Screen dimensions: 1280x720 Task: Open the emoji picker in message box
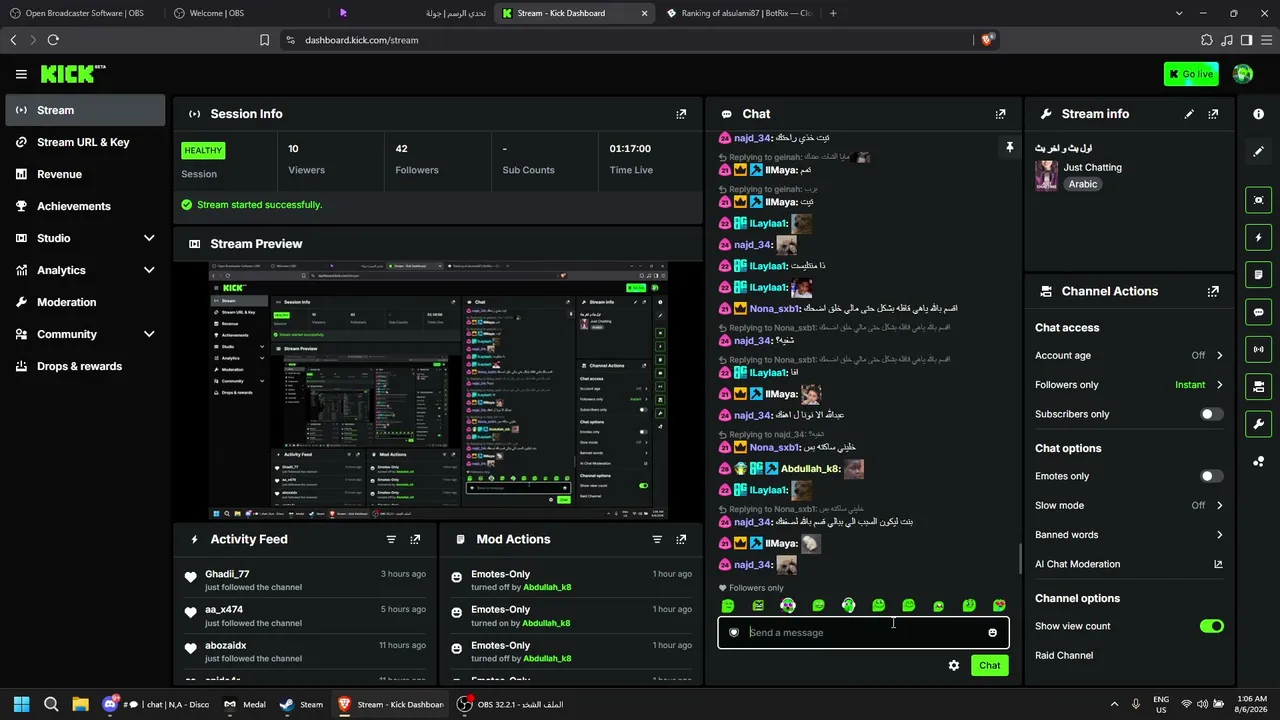992,632
